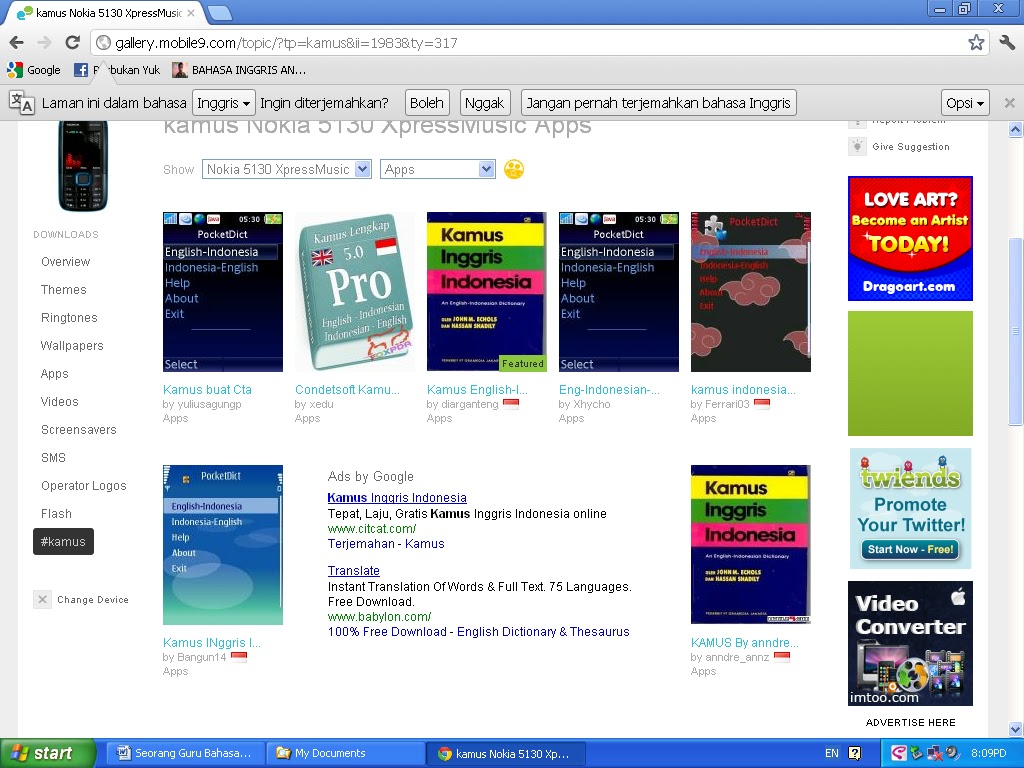Click the EN language indicator
This screenshot has width=1024, height=768.
[x=831, y=754]
